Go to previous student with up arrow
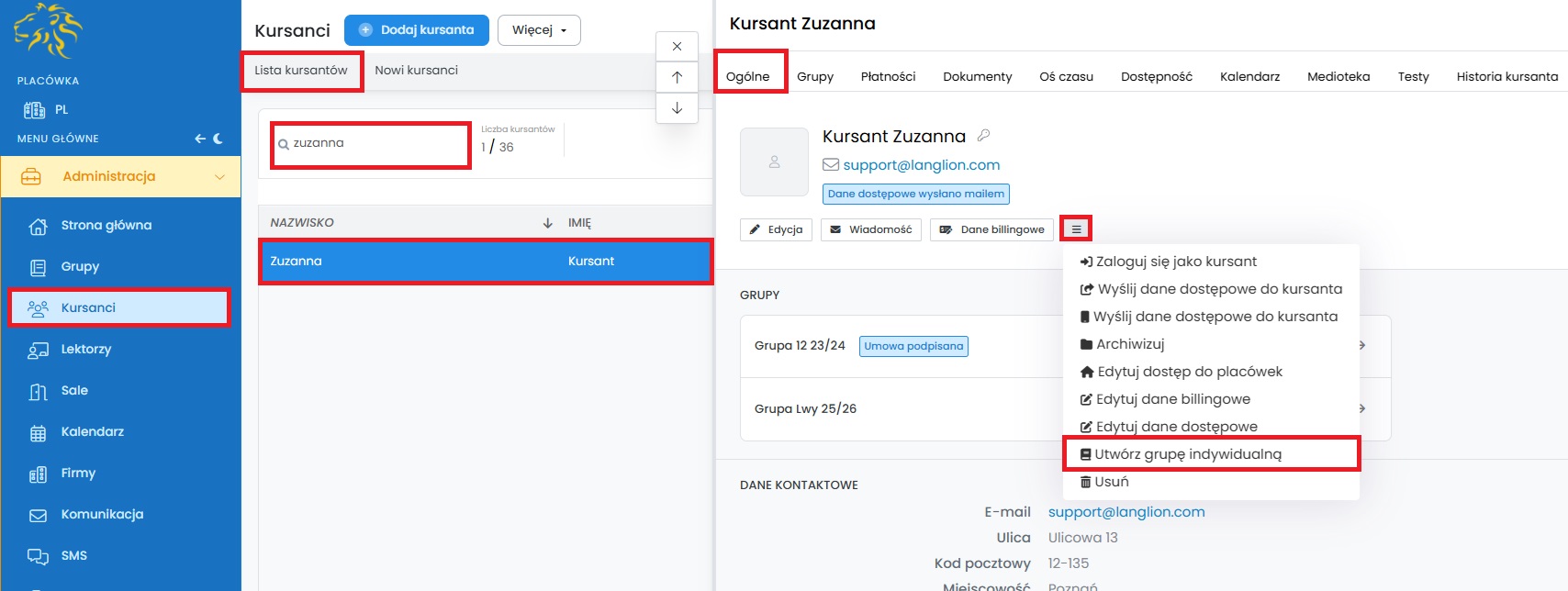The height and width of the screenshot is (591, 1568). coord(677,77)
